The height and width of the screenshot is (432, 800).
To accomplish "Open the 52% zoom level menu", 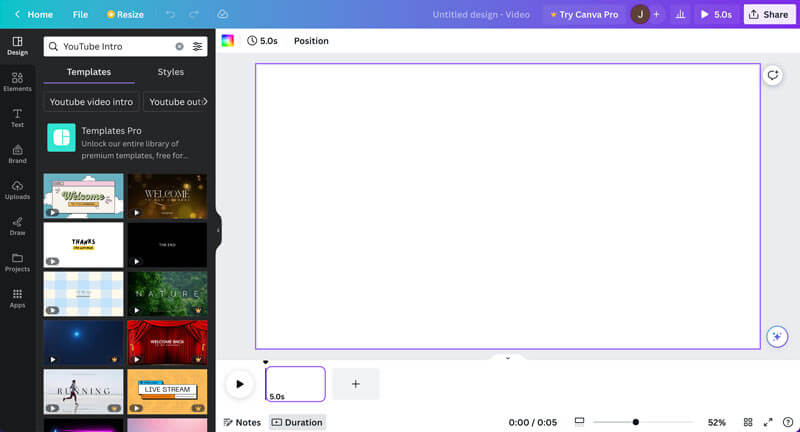I will [717, 422].
